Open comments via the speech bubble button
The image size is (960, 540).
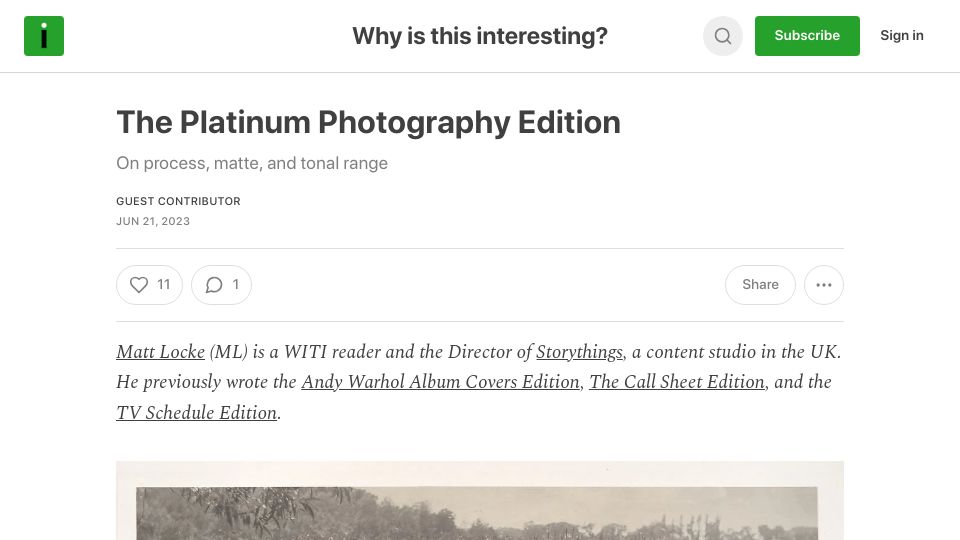221,285
